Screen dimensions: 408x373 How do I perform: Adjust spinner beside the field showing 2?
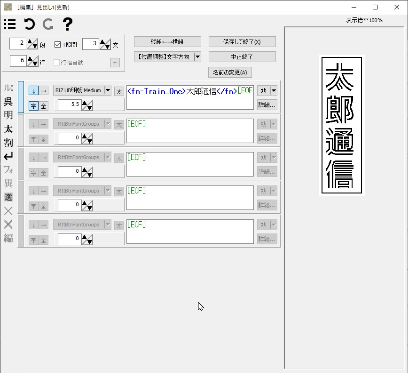(32, 44)
